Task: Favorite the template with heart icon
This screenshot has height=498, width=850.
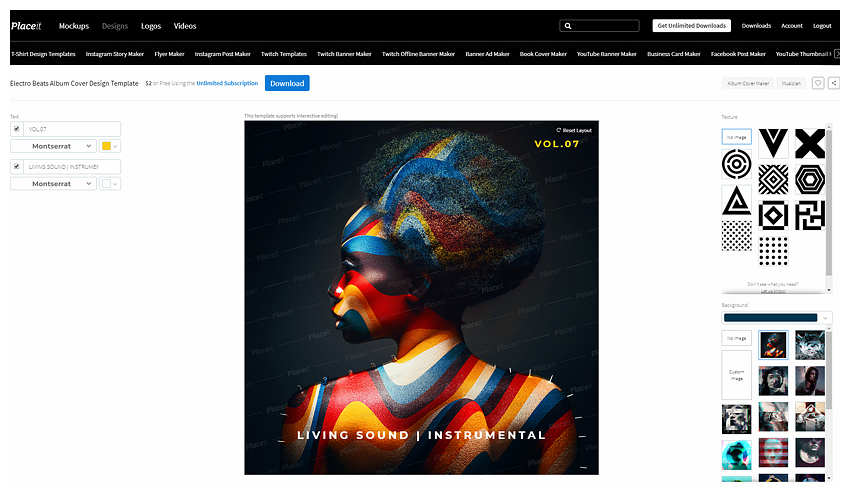Action: pos(817,83)
